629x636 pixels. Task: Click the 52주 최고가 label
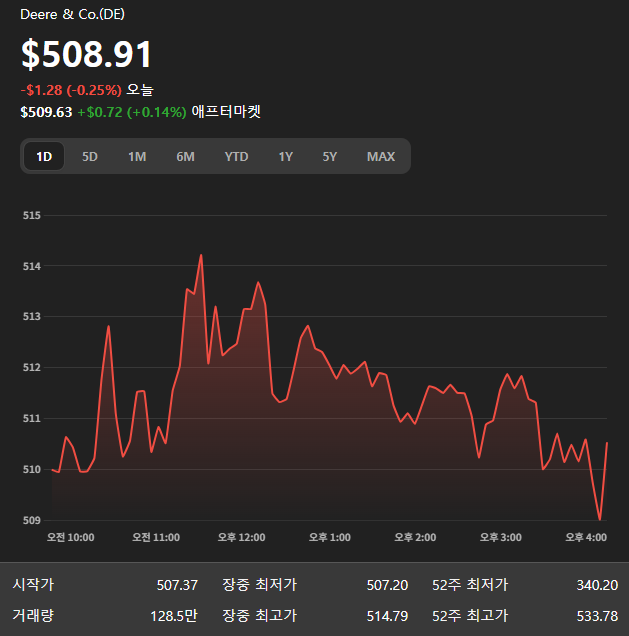coord(470,616)
